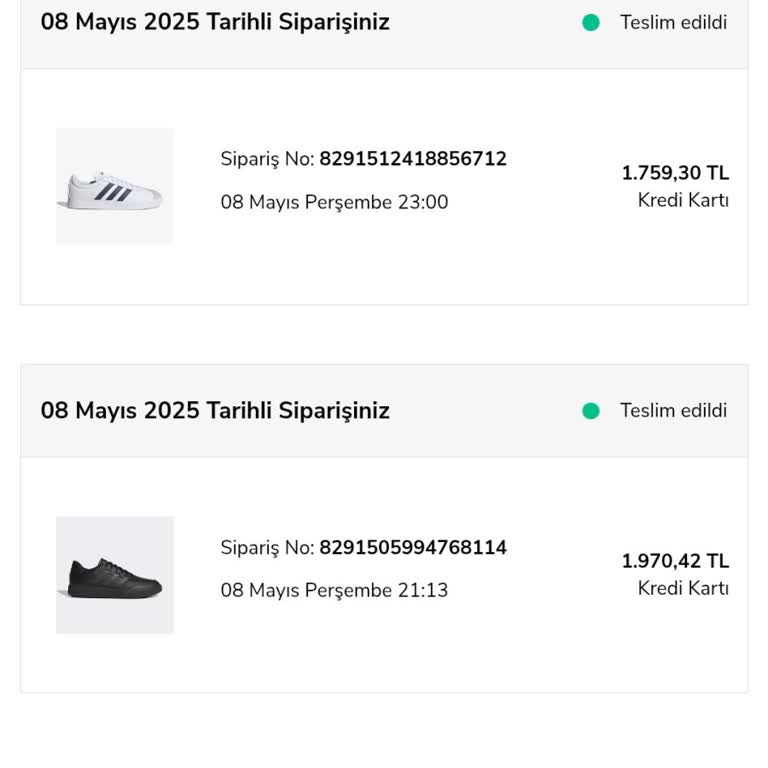Click blank area below the black sneaker image

pyautogui.click(x=114, y=662)
